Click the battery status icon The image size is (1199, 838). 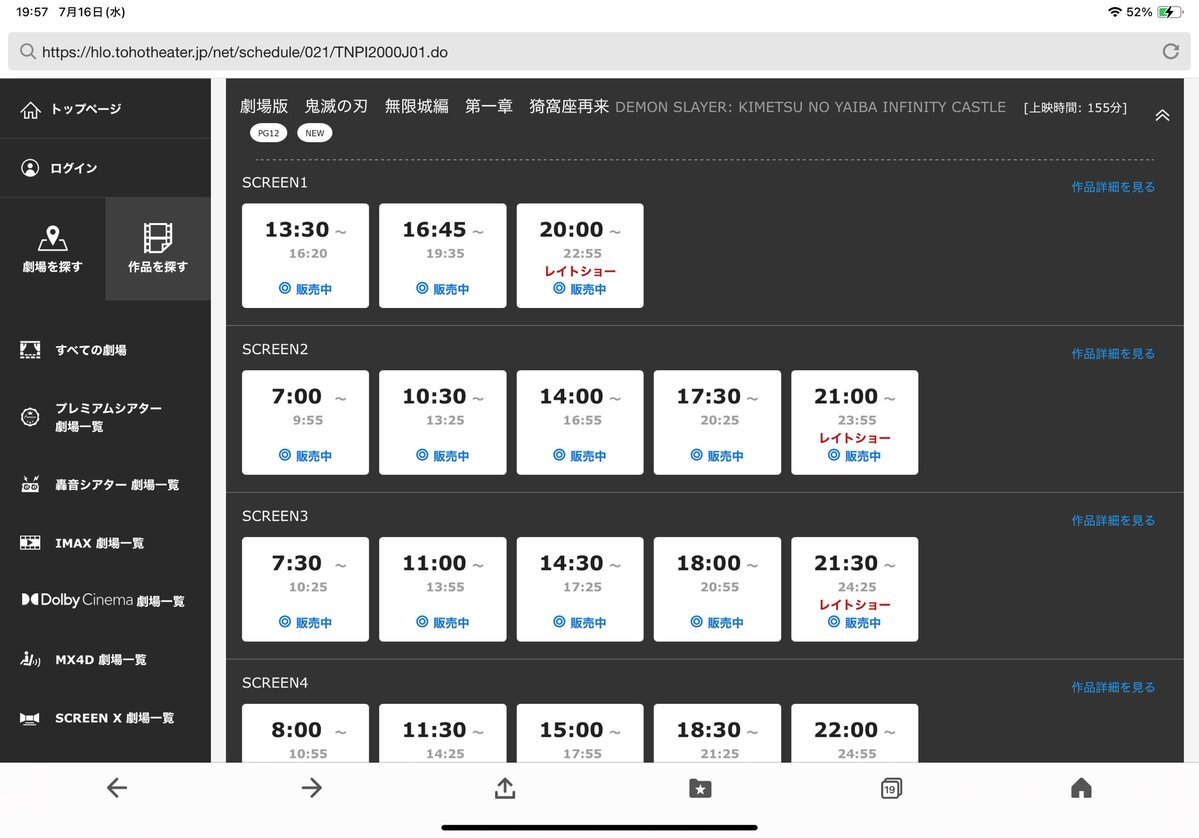[1169, 12]
